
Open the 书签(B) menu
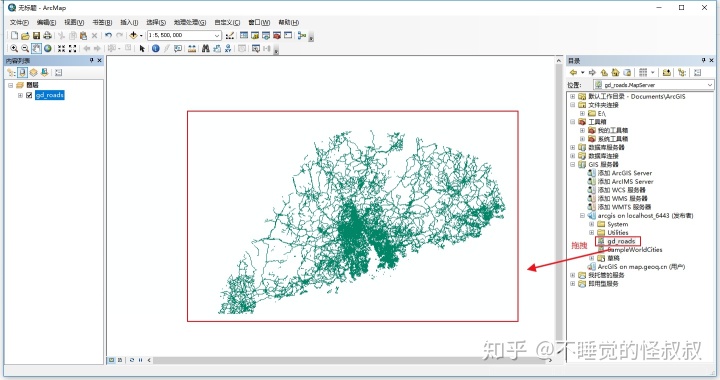(102, 22)
